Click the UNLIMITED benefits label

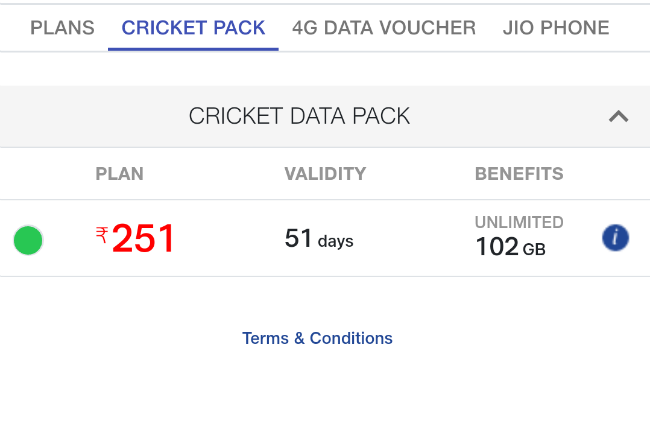point(519,222)
